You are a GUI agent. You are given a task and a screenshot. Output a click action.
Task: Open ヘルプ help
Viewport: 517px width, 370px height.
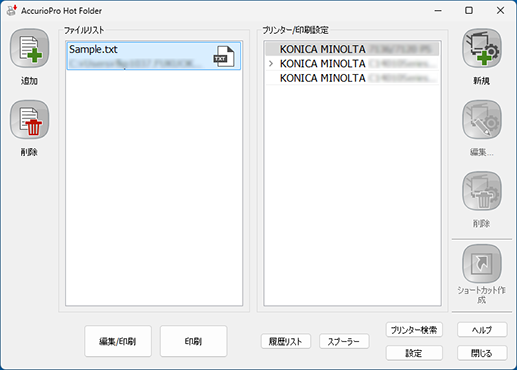point(482,330)
